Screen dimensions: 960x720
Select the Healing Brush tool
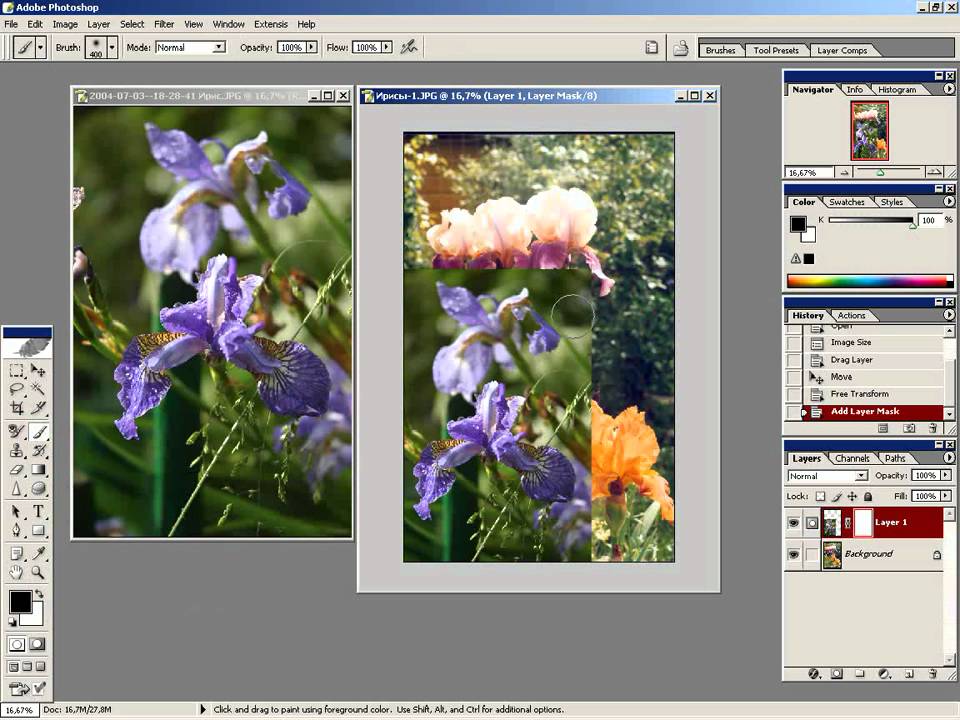click(17, 432)
